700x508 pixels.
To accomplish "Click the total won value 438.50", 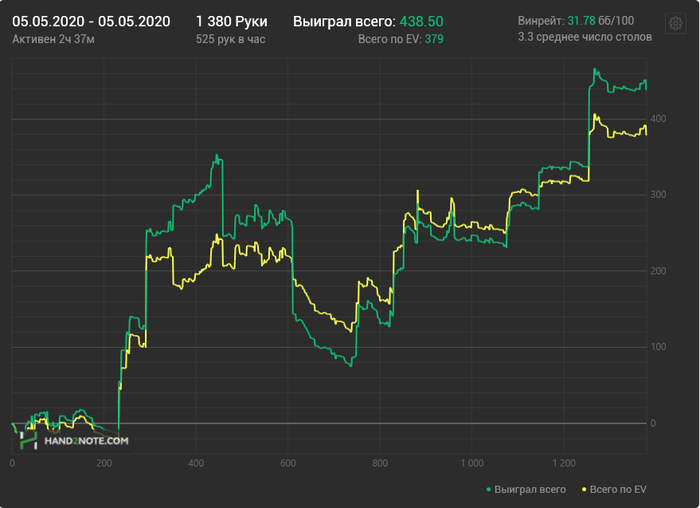I will tap(421, 21).
